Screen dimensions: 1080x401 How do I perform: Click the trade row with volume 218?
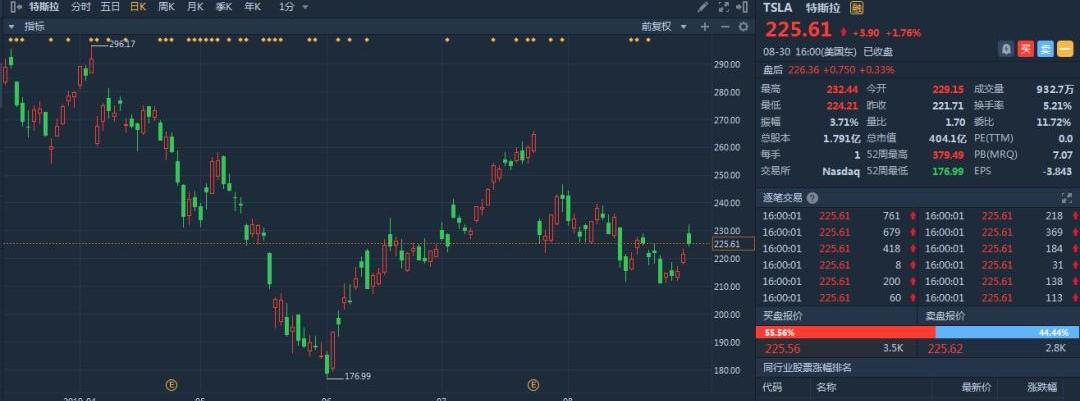(x=999, y=216)
